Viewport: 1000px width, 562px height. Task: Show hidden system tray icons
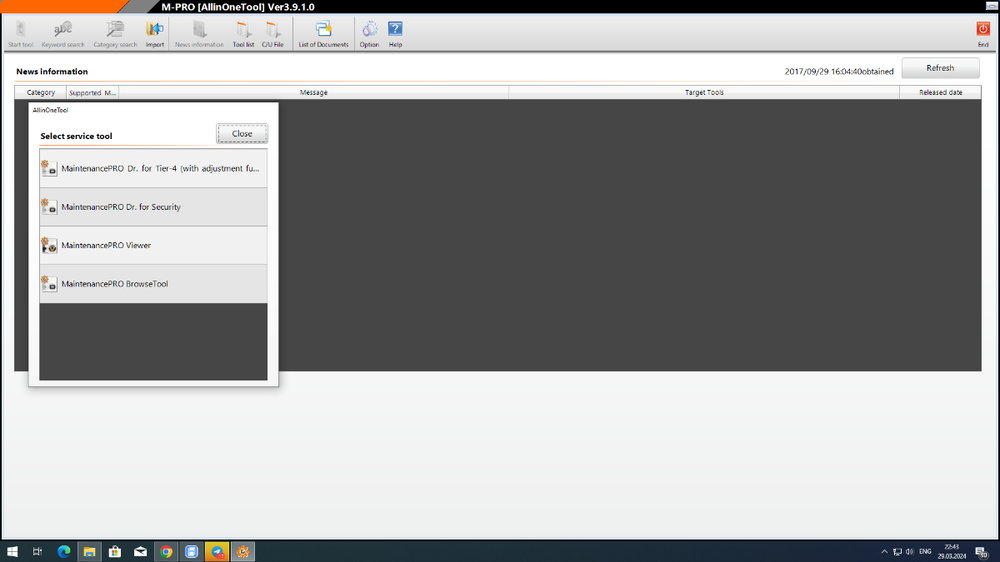(884, 551)
